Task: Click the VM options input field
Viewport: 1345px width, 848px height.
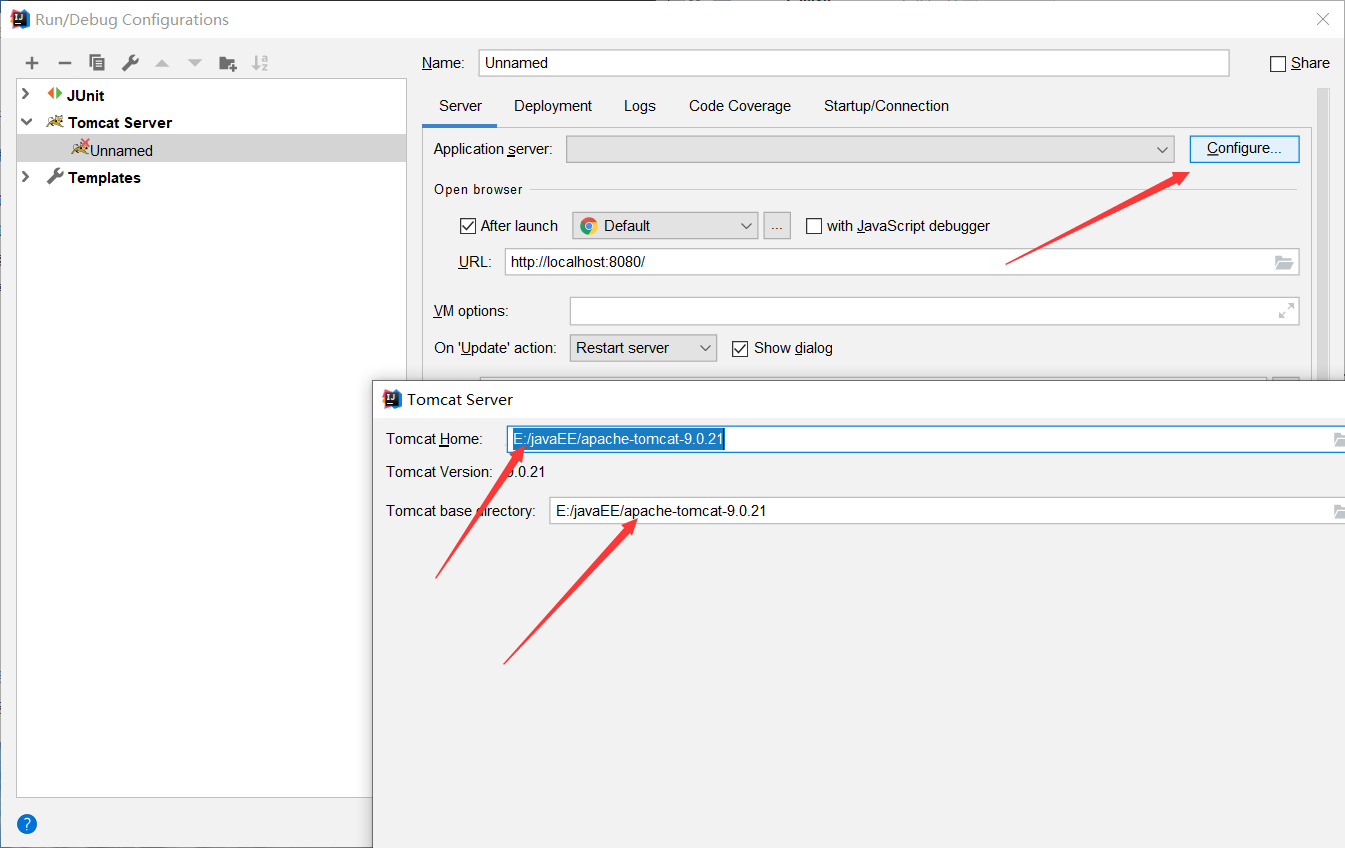Action: click(934, 311)
